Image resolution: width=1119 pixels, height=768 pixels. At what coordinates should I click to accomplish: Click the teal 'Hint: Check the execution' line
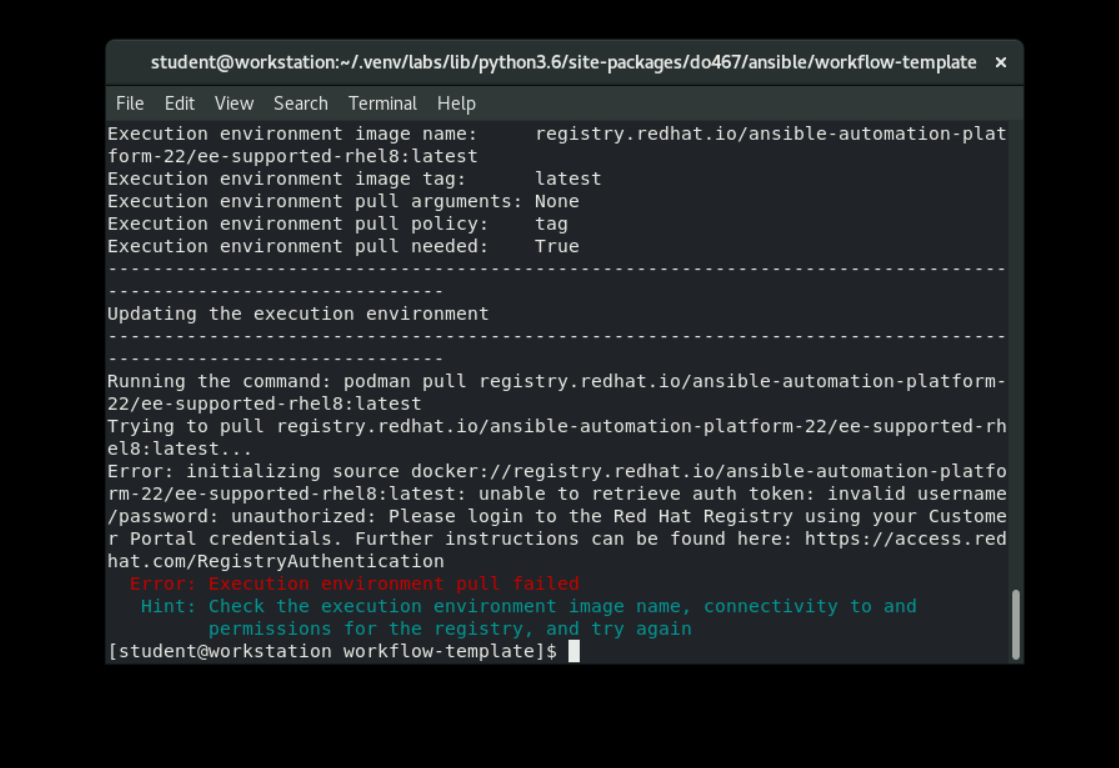(528, 606)
